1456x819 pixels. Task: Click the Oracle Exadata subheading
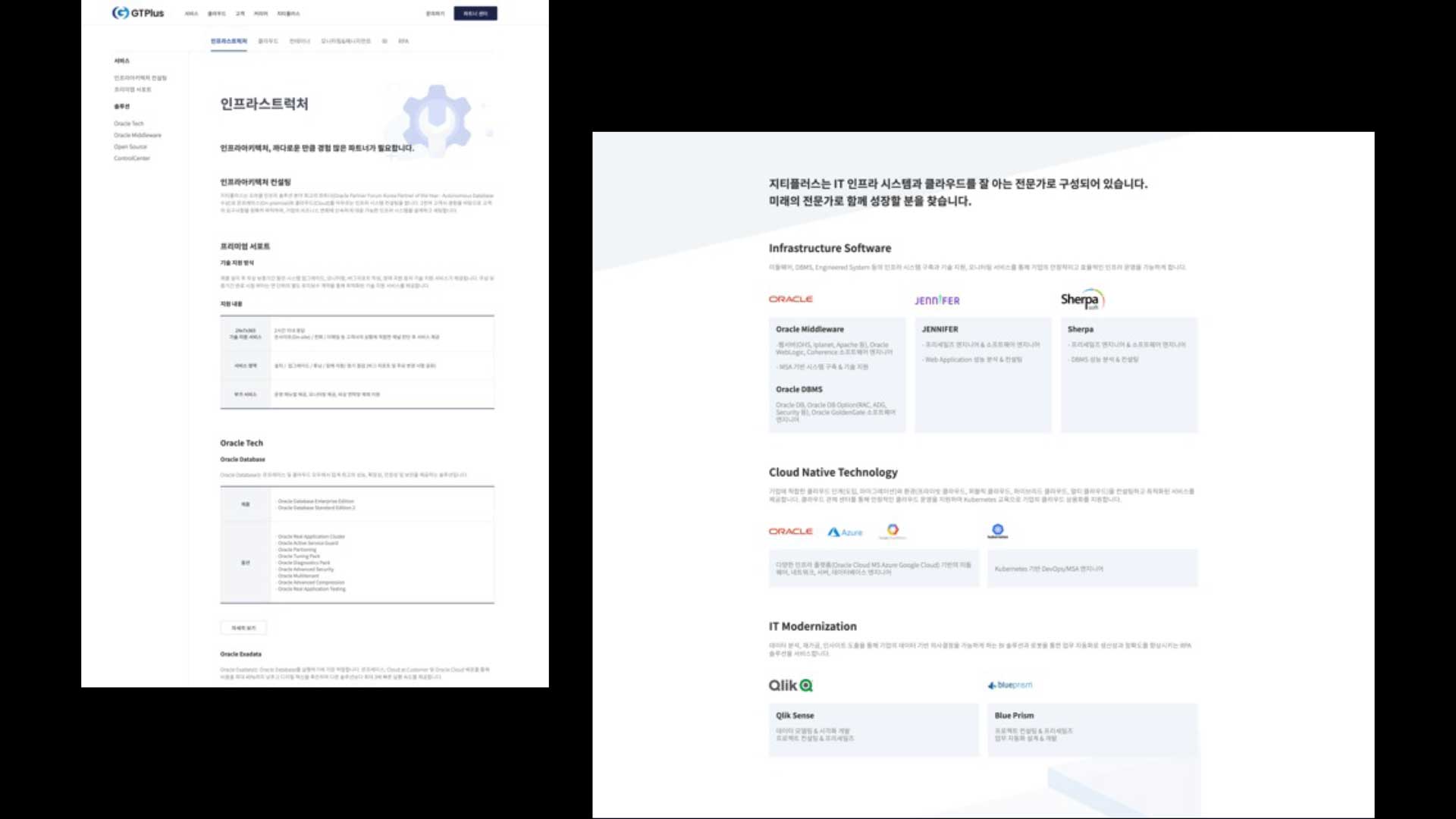[240, 654]
